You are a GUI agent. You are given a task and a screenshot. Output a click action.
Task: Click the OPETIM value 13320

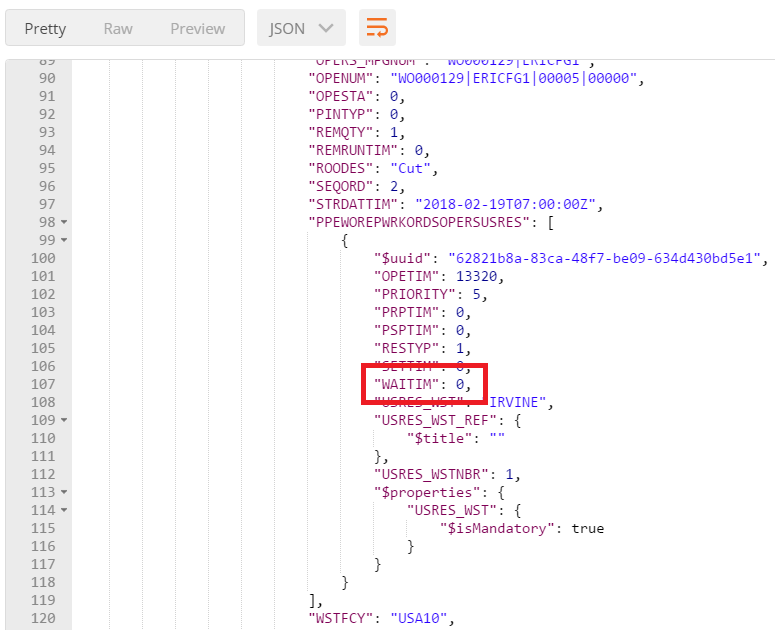[475, 276]
